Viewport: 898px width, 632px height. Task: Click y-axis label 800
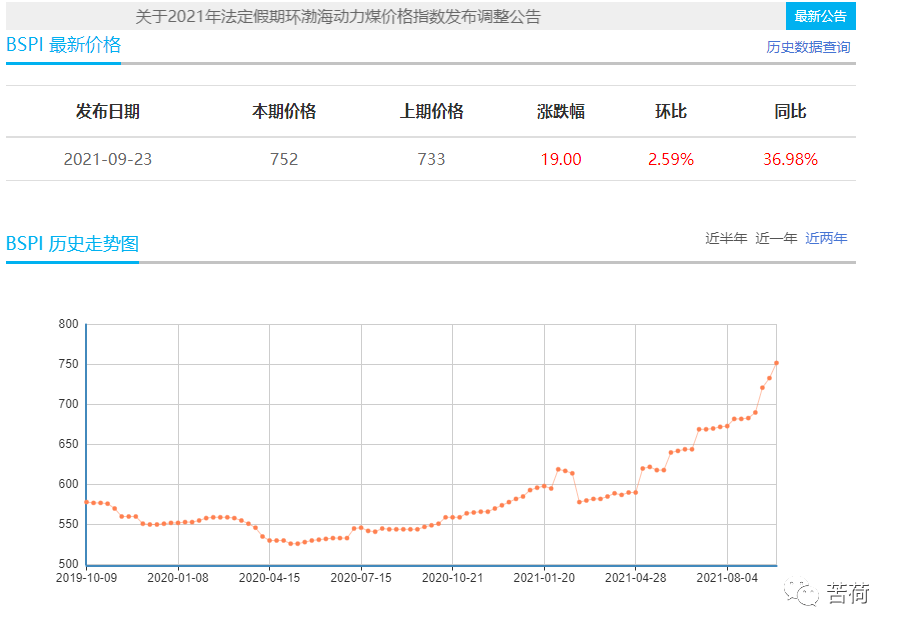coord(68,324)
